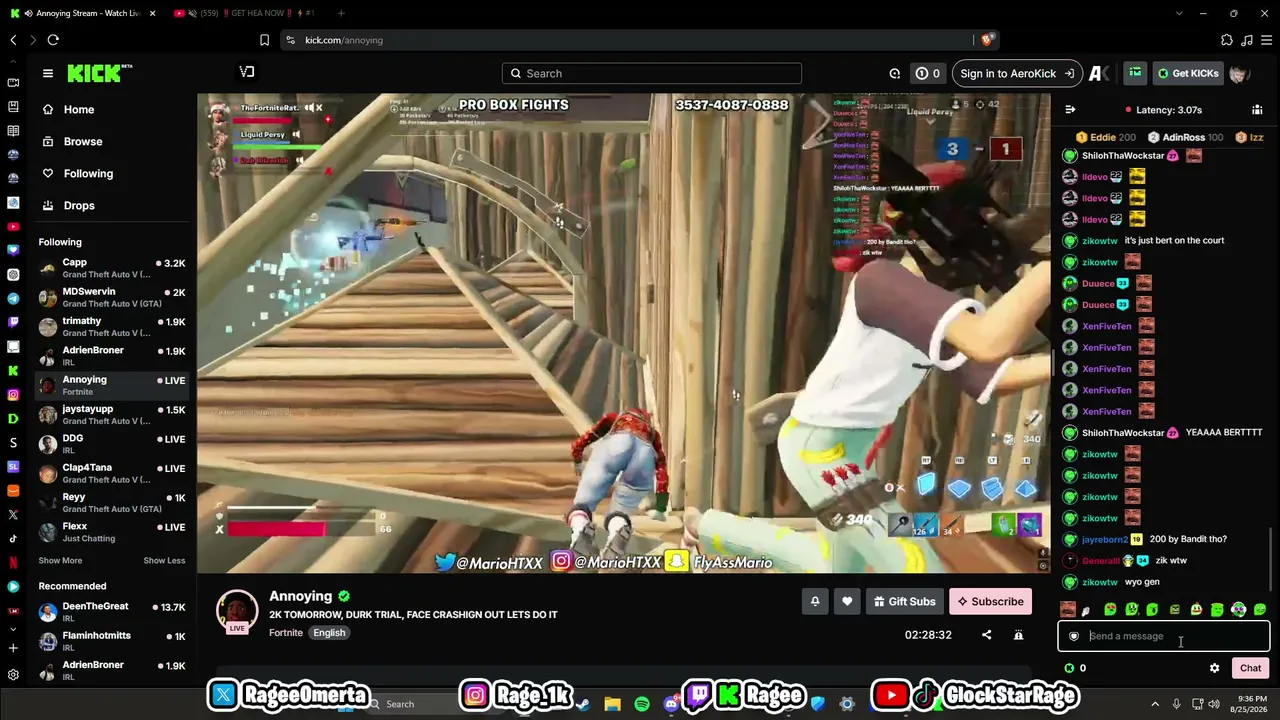Switch to the YouTube GET HEA NOW tab
The height and width of the screenshot is (720, 1280).
pyautogui.click(x=245, y=13)
